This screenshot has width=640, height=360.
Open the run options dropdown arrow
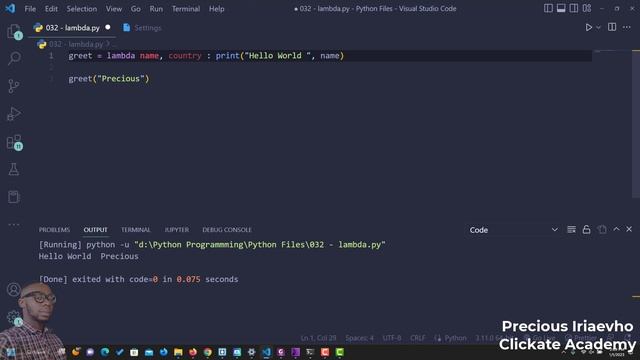coord(598,28)
